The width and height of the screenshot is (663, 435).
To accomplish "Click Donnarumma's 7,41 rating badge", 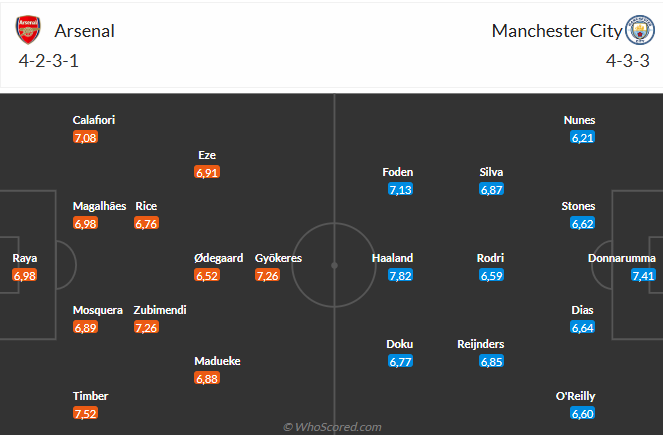I will point(643,275).
